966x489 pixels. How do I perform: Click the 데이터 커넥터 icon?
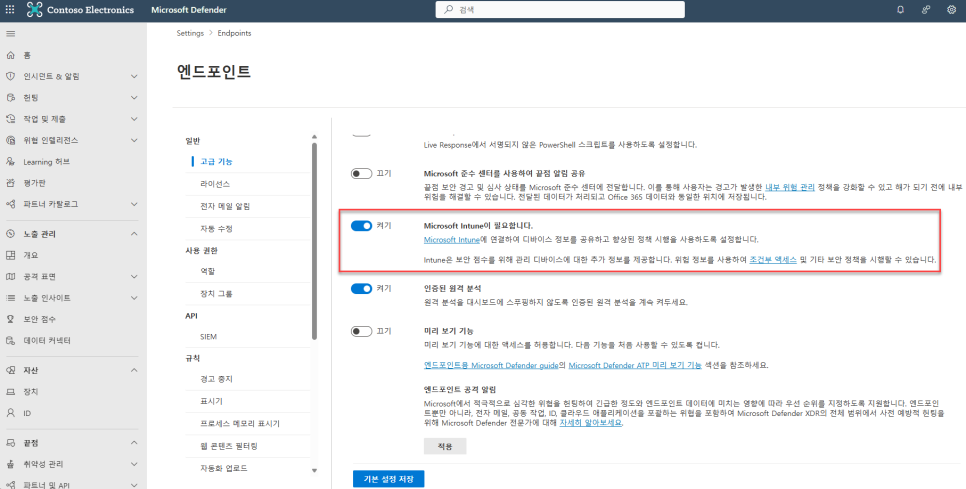[10, 341]
